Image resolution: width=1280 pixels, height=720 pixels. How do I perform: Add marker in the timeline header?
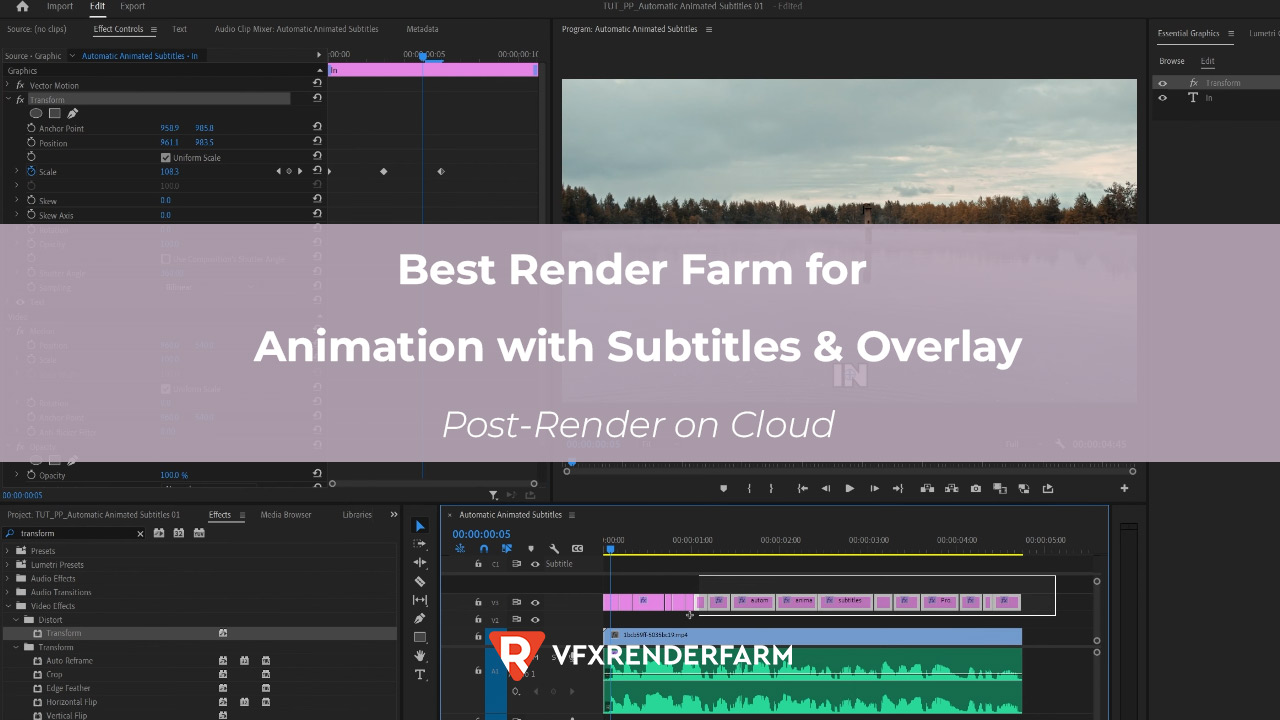coord(531,548)
